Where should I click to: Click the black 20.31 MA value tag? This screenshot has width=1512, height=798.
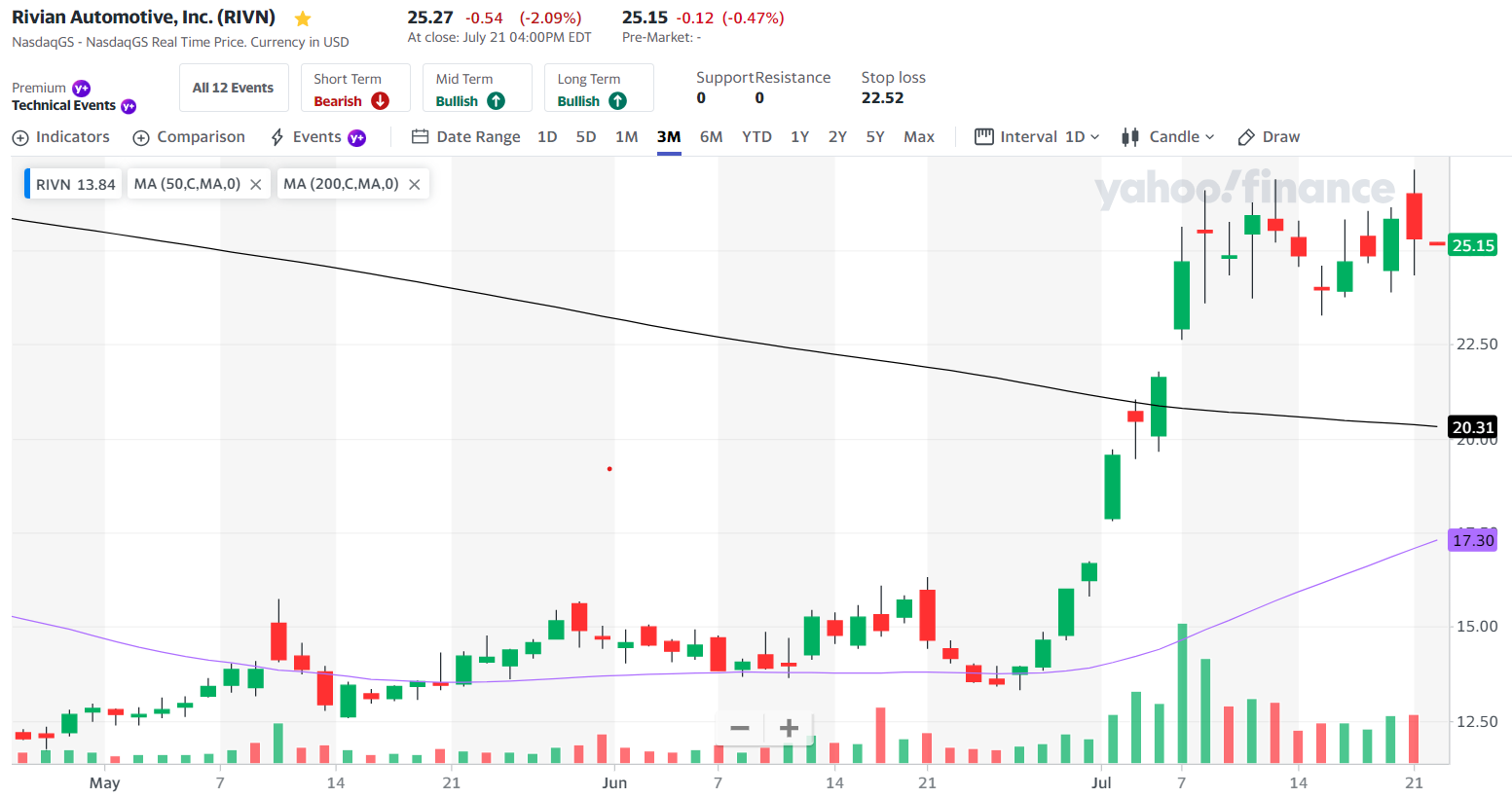1473,427
